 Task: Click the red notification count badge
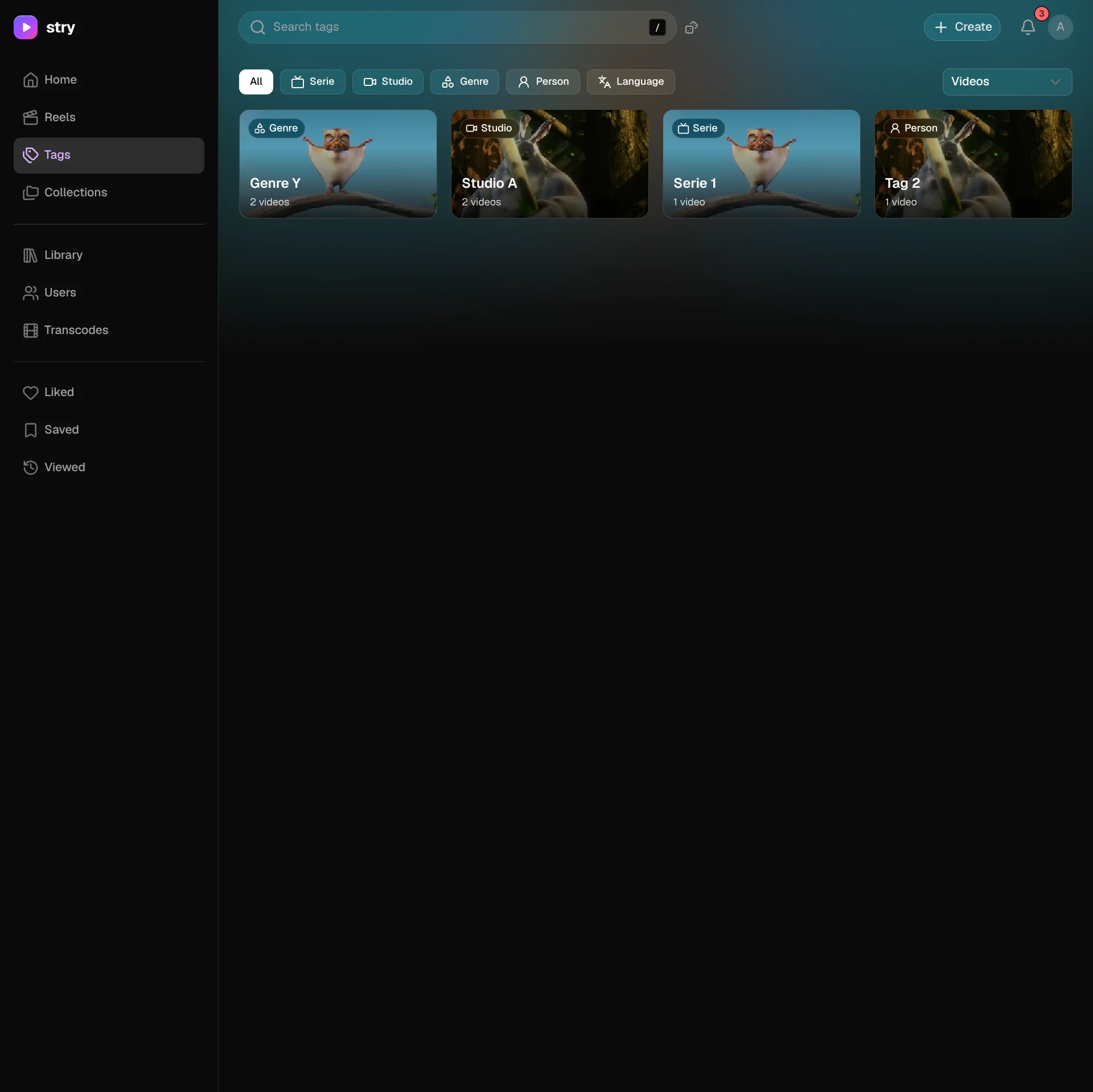click(1041, 14)
